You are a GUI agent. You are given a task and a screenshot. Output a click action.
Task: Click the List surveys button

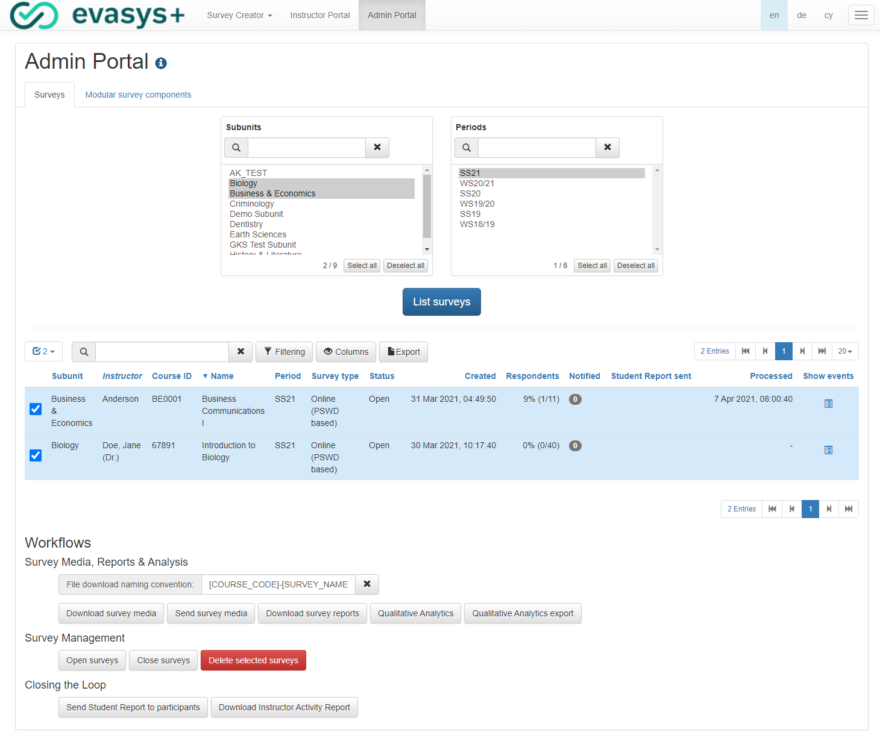[x=441, y=301]
